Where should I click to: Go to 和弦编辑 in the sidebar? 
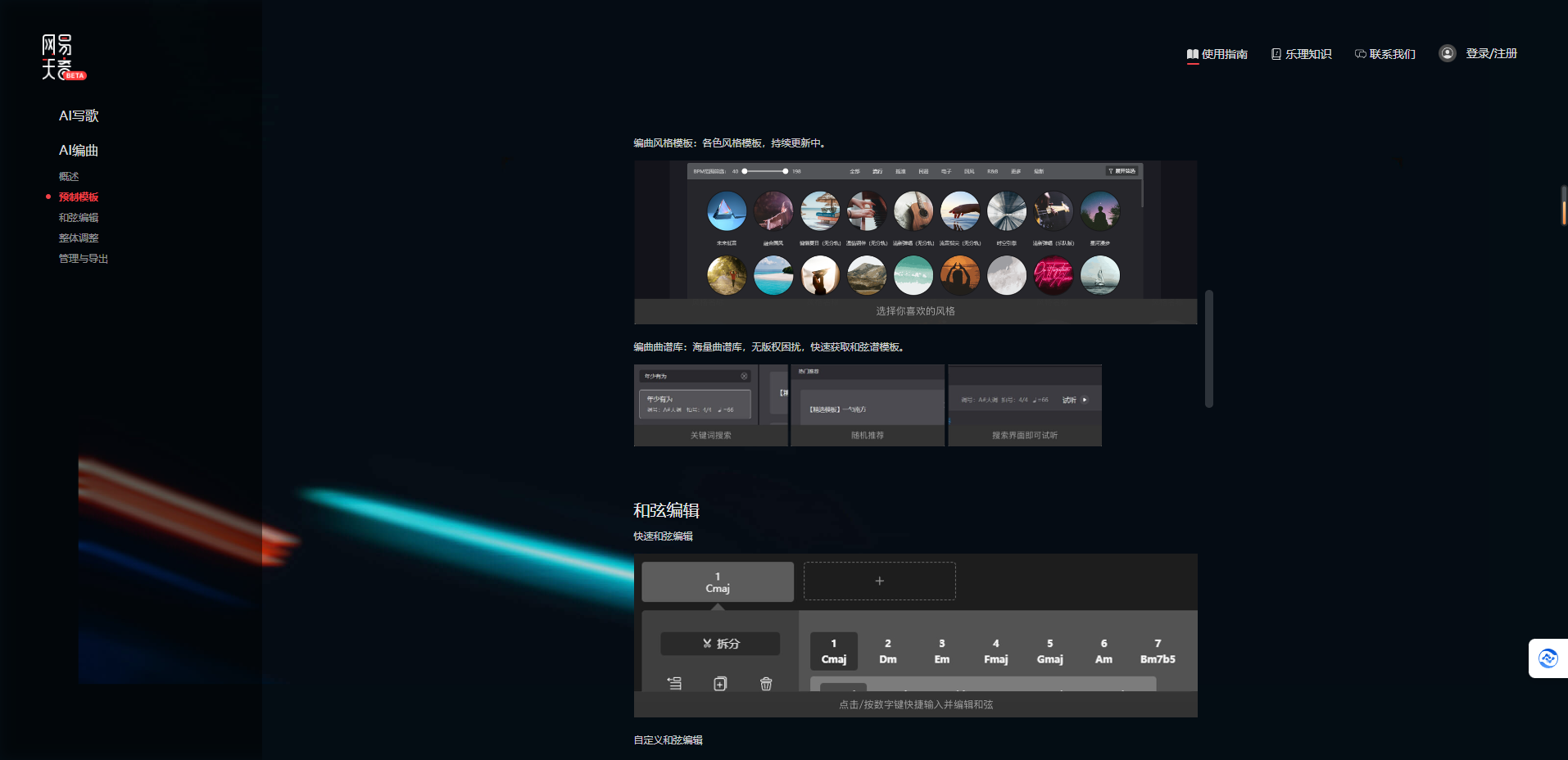pyautogui.click(x=79, y=218)
